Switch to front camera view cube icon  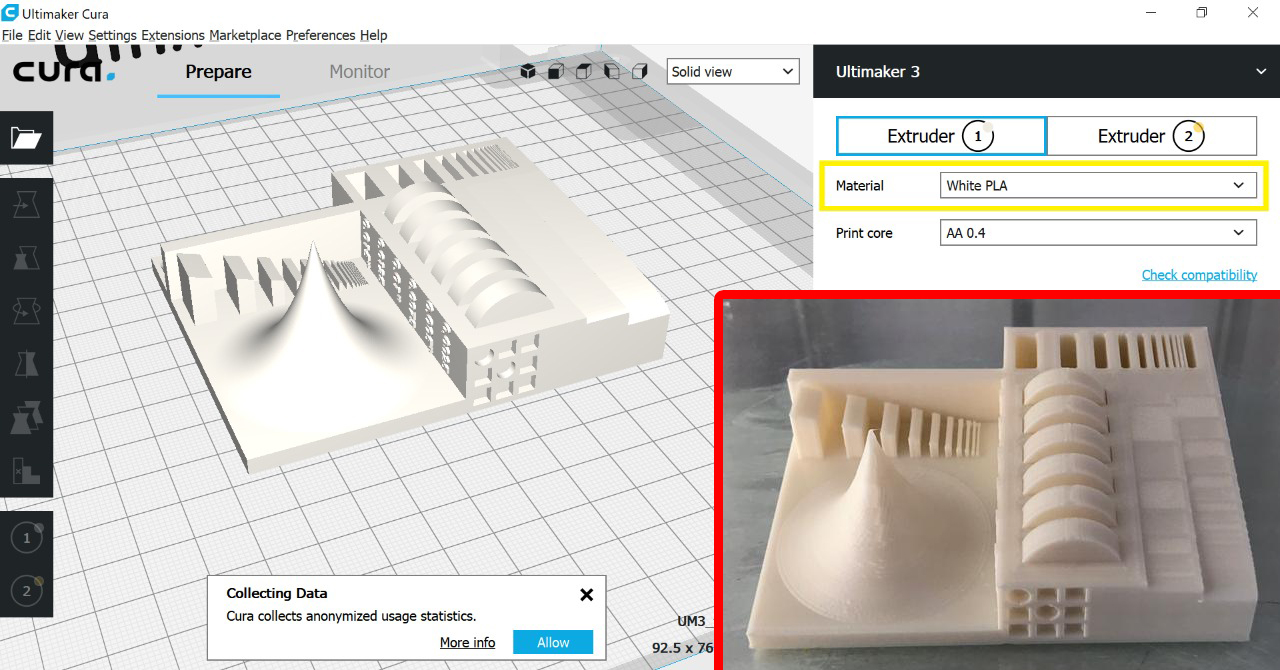[556, 71]
